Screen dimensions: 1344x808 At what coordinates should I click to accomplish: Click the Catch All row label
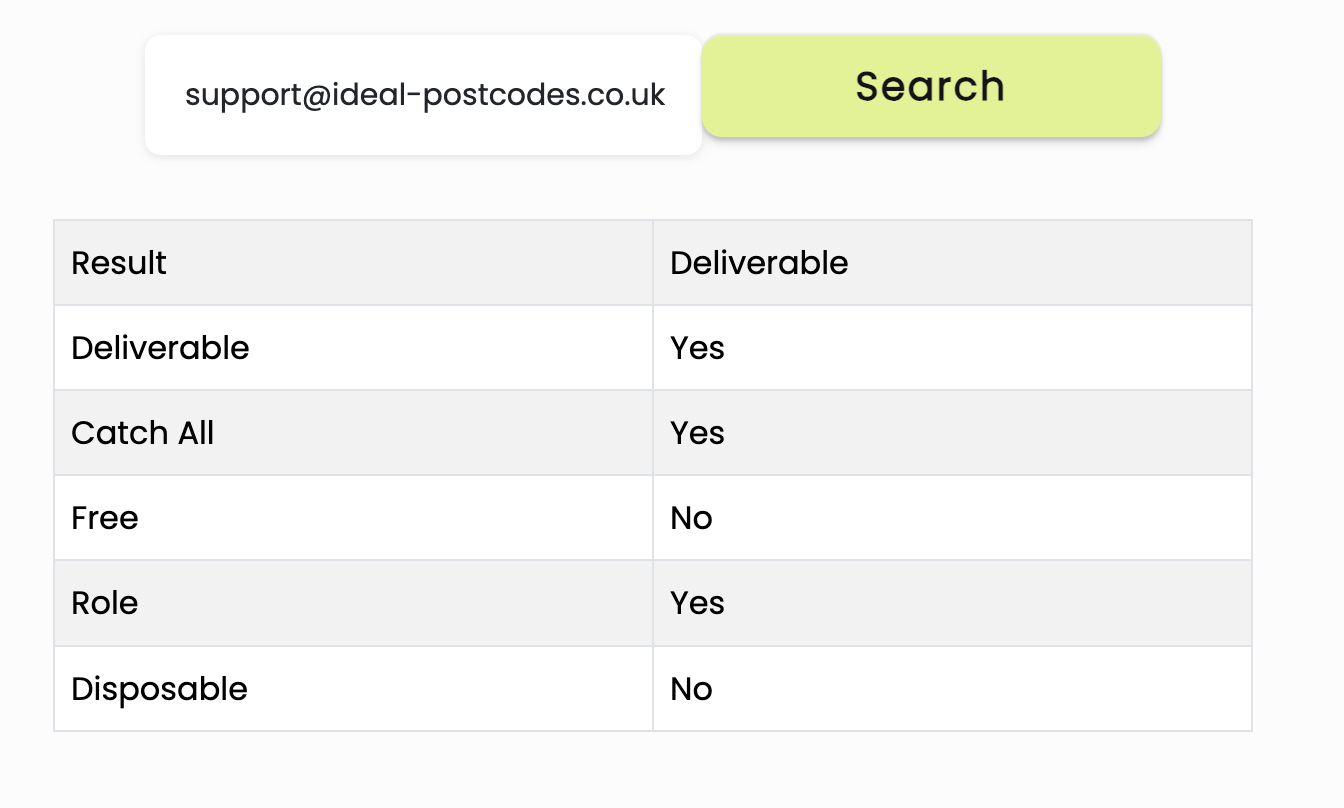coord(143,433)
